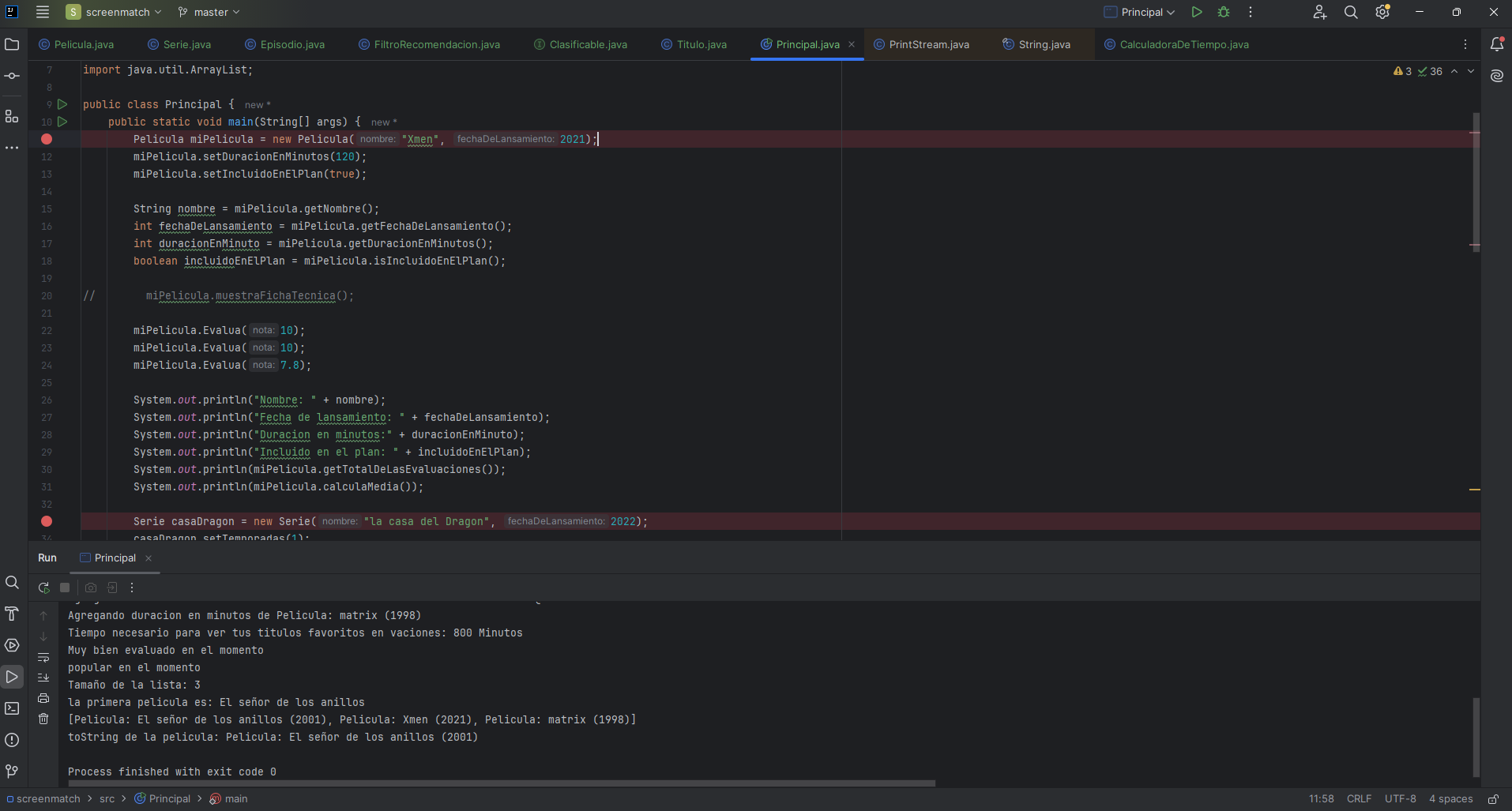Switch to FiltroRecomendacion.java tab
The width and height of the screenshot is (1512, 811).
pos(429,44)
